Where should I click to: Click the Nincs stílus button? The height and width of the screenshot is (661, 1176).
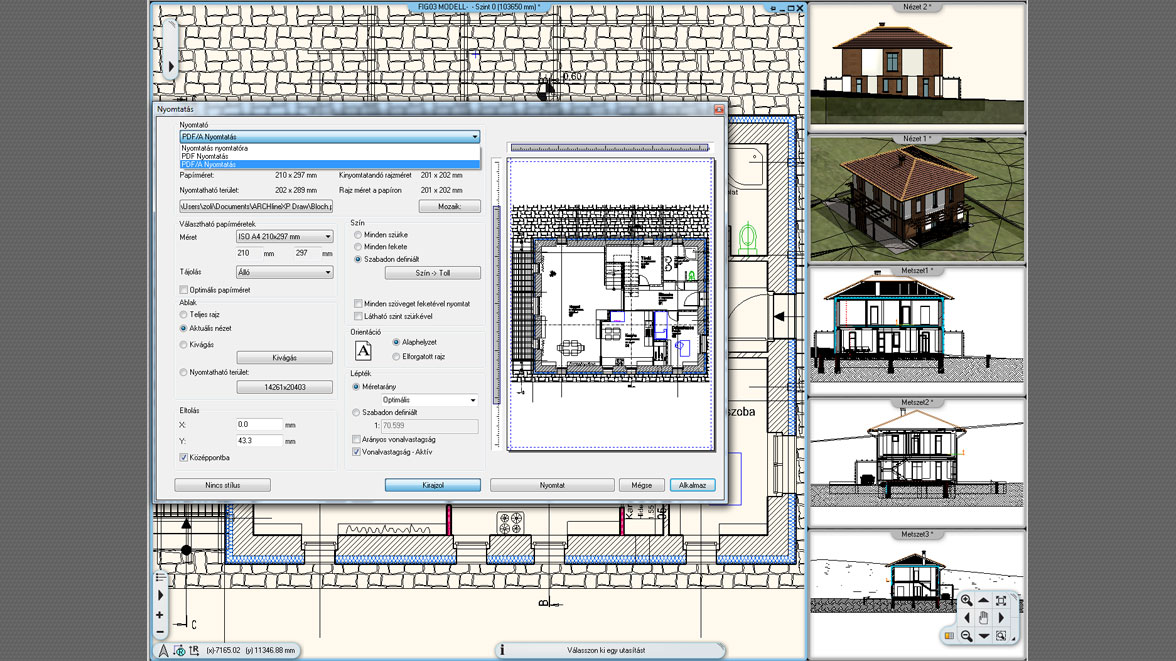point(223,485)
